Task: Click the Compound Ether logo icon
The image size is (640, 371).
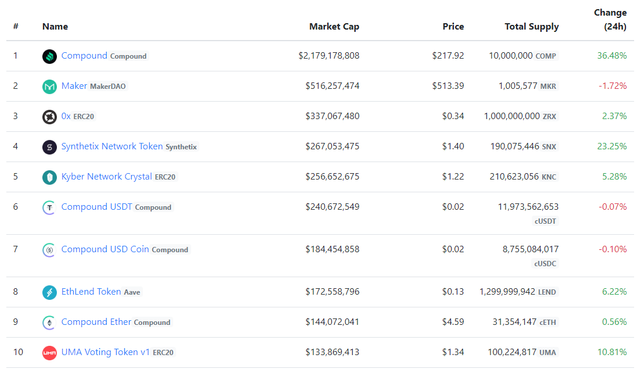Action: [49, 322]
